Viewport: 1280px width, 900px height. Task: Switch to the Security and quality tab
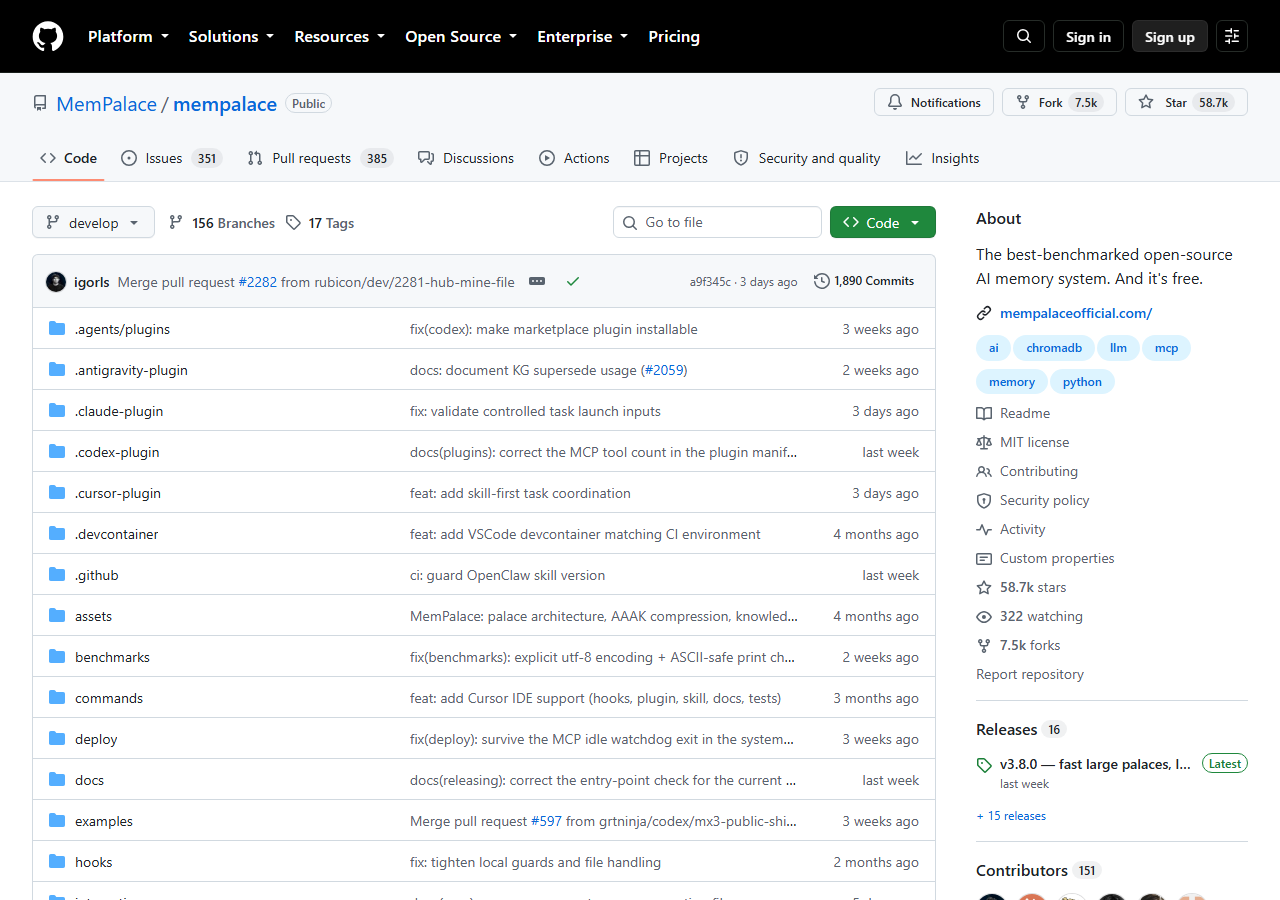[807, 158]
